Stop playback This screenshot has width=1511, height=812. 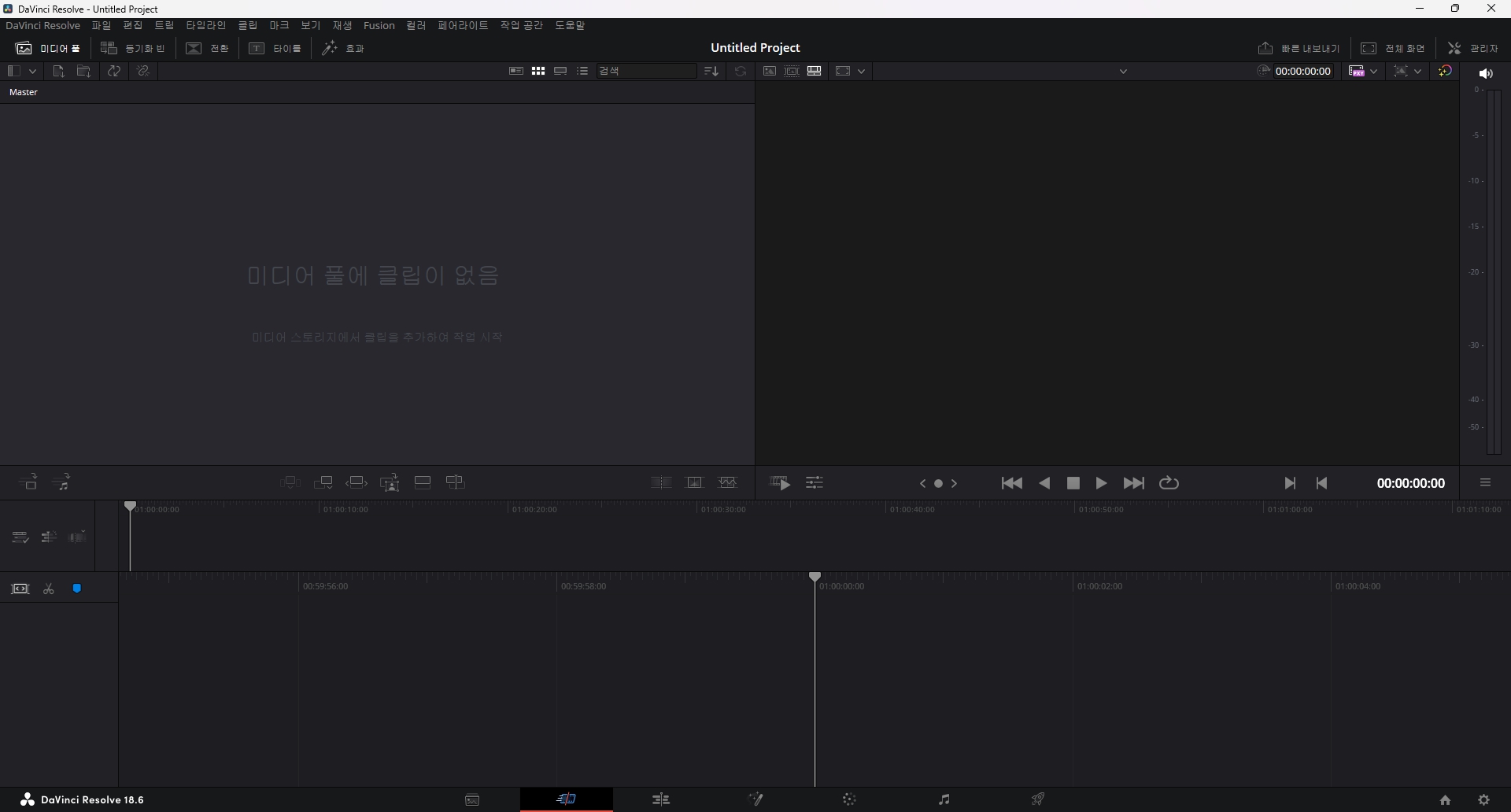[x=1073, y=483]
